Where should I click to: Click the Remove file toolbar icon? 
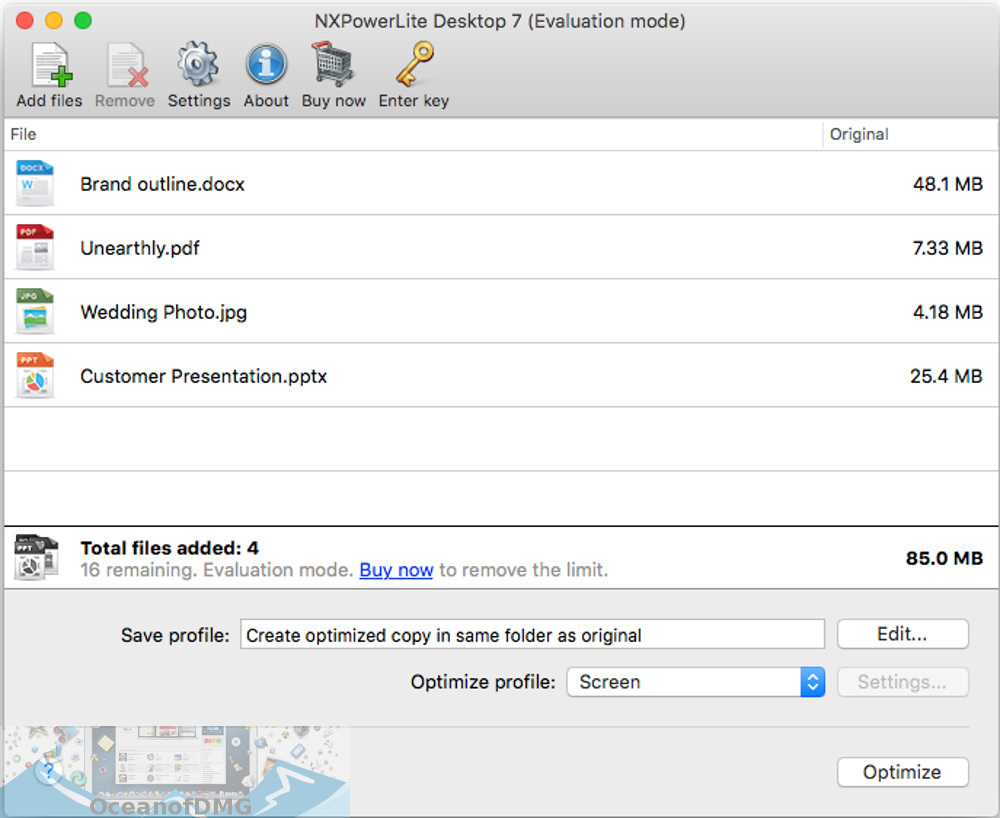[x=126, y=65]
